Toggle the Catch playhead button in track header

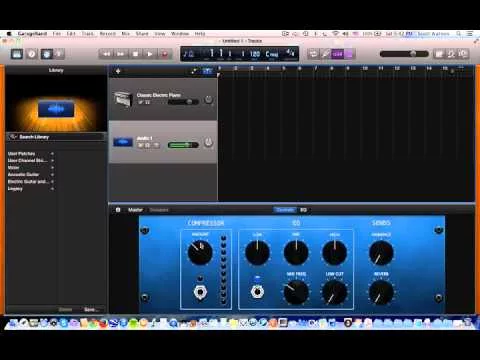coord(207,71)
